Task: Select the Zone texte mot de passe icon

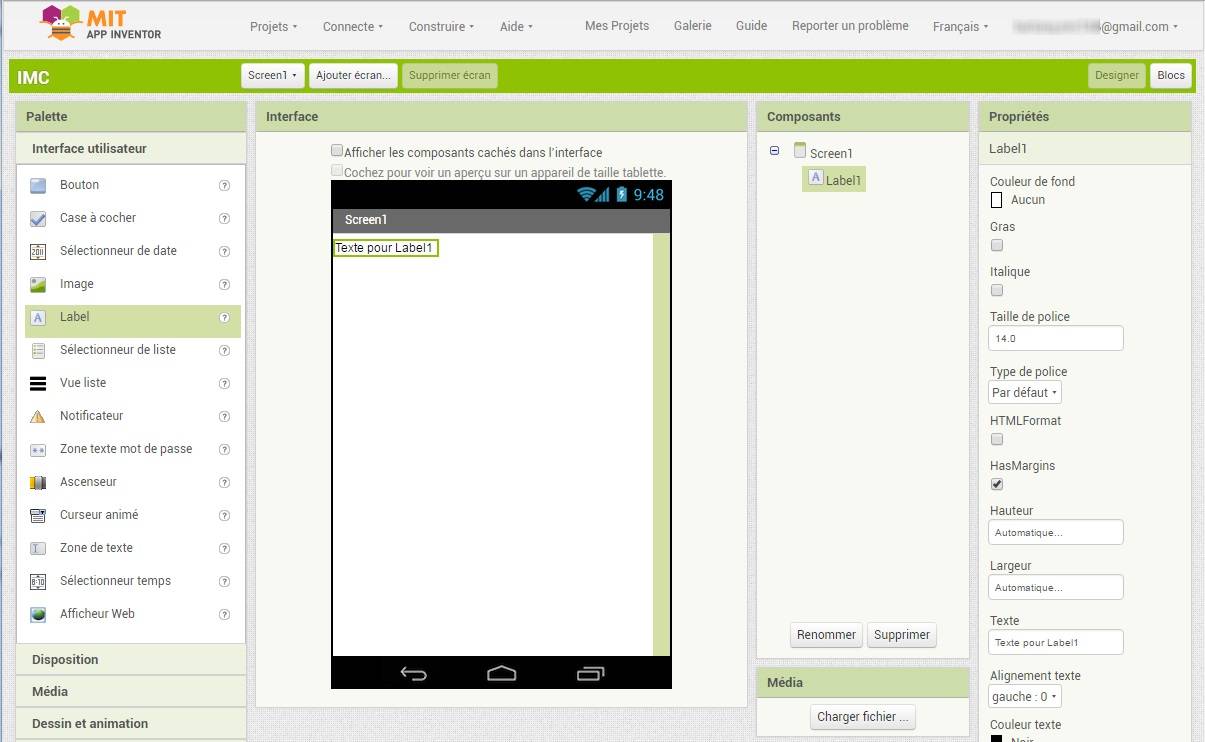Action: [38, 449]
